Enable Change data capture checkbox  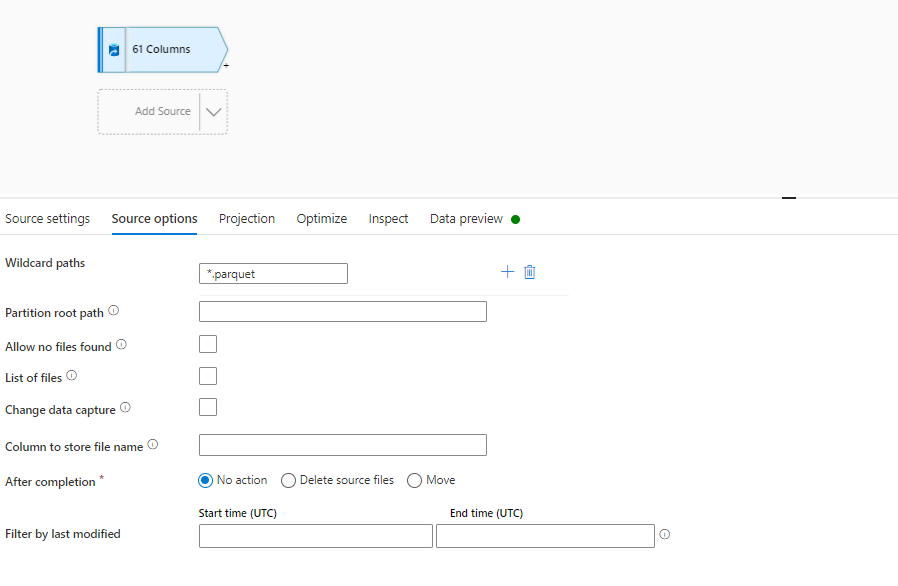pos(208,407)
